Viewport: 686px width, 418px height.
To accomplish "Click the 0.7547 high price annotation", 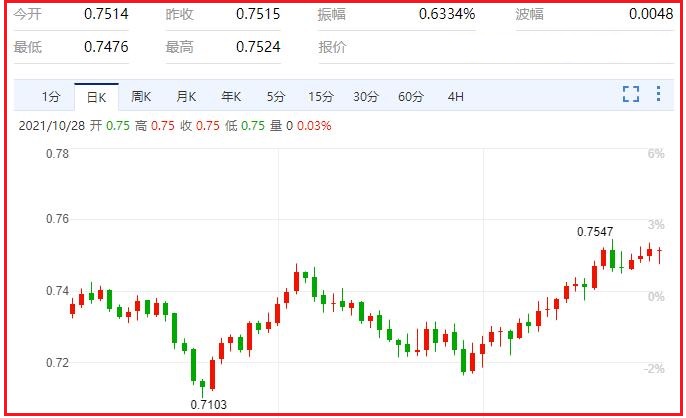I will pyautogui.click(x=595, y=232).
